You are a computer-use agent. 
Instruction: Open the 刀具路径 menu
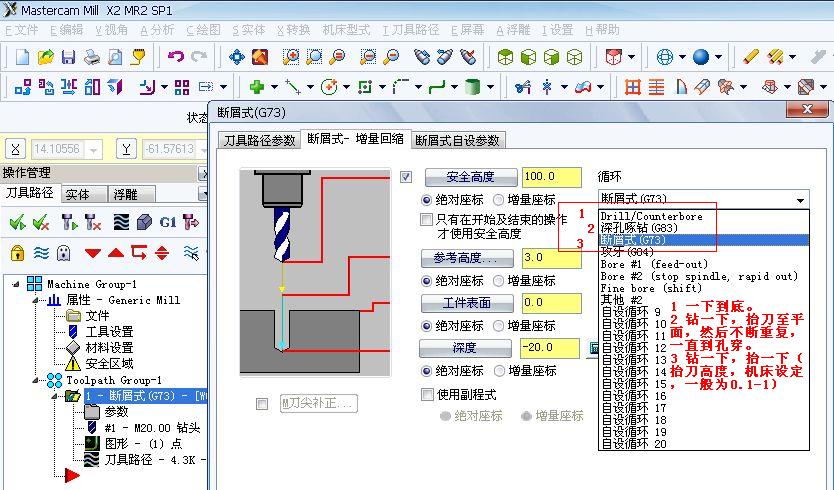tap(411, 30)
